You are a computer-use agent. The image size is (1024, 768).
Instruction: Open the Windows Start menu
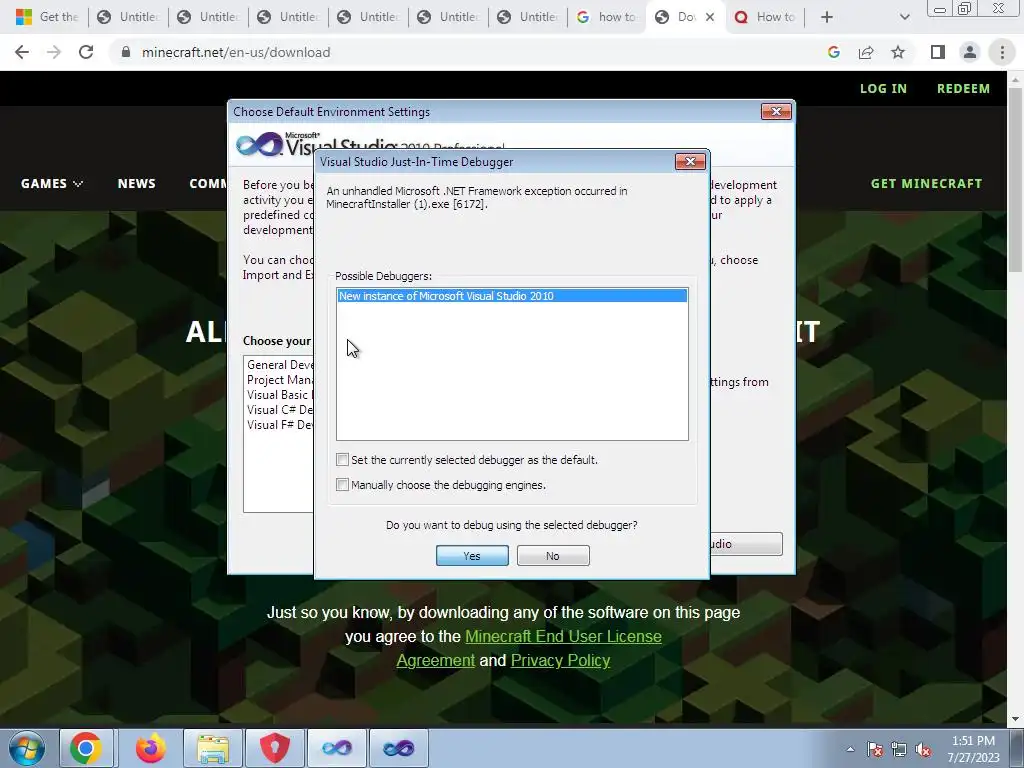(26, 748)
